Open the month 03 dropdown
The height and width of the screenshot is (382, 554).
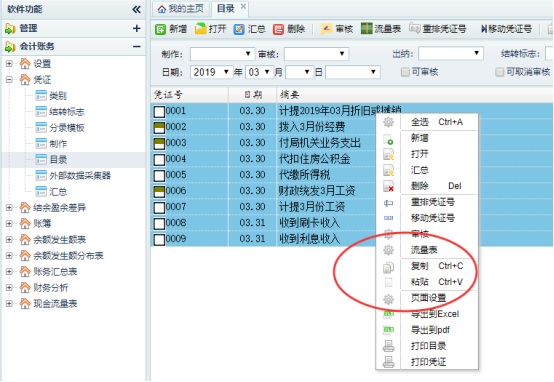click(259, 72)
